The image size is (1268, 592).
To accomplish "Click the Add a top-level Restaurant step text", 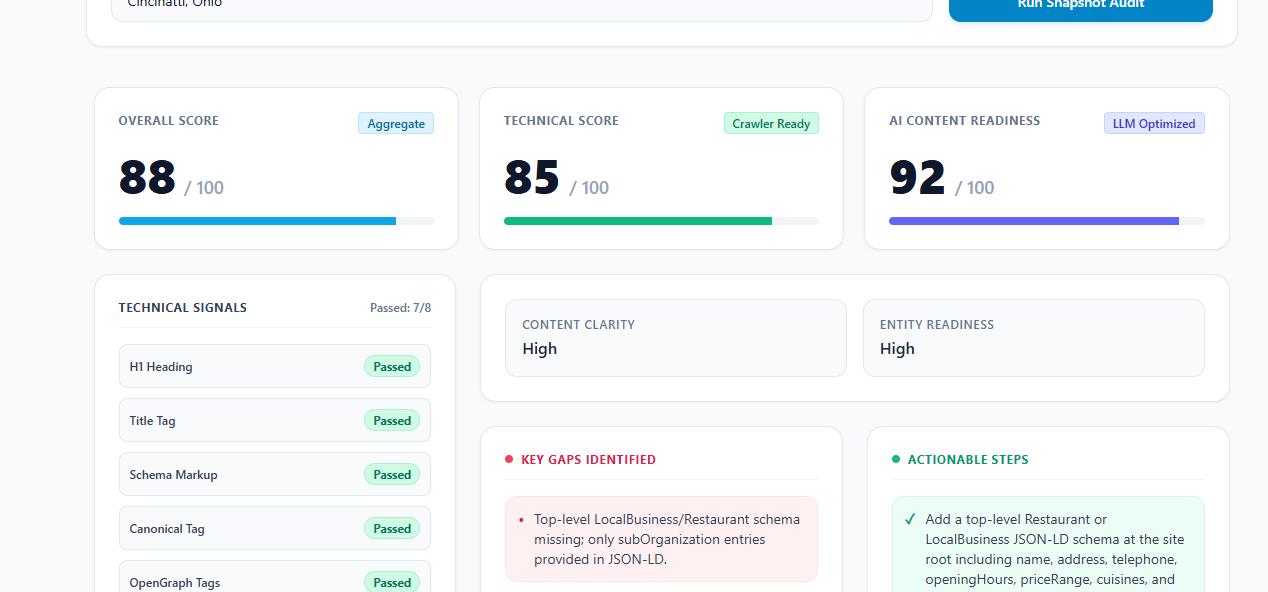I will 1055,549.
